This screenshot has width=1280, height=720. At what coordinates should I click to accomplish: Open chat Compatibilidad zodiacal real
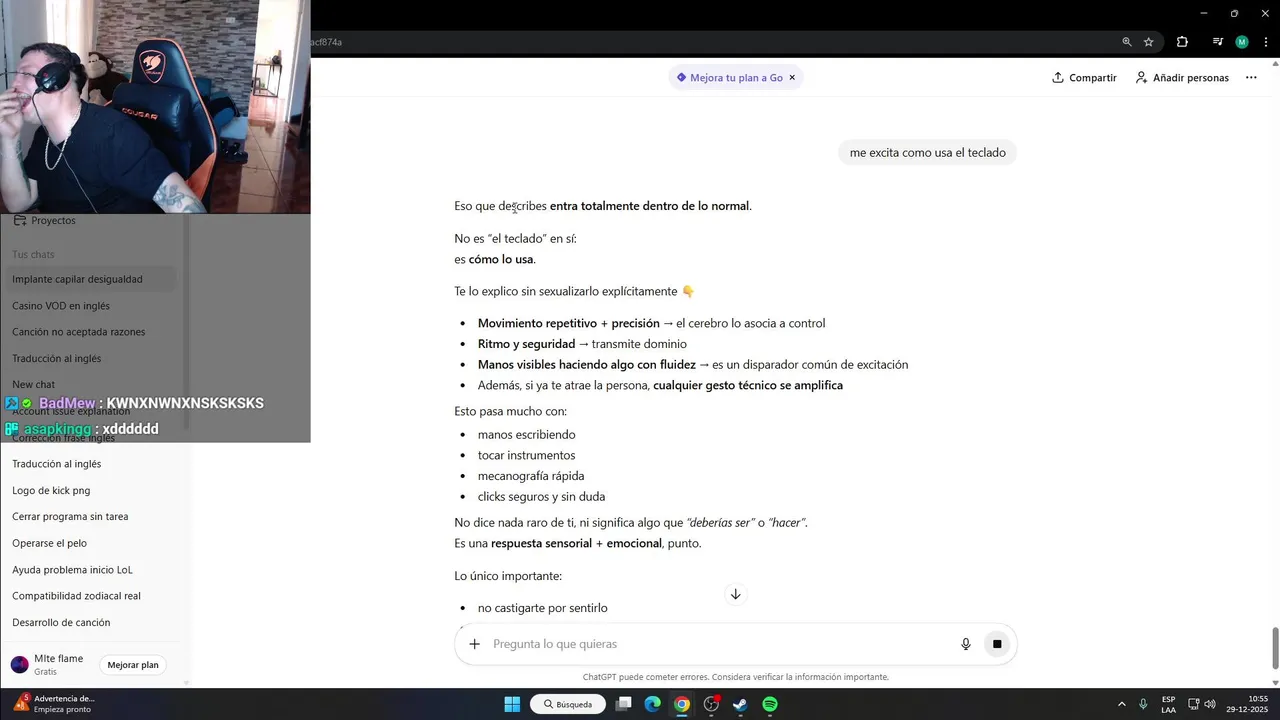tap(92, 596)
